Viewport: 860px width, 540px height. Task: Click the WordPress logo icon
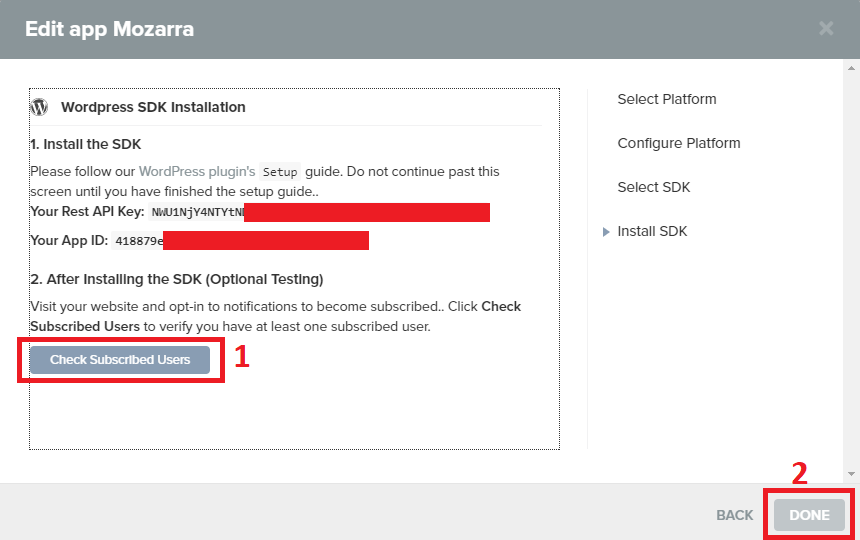39,107
